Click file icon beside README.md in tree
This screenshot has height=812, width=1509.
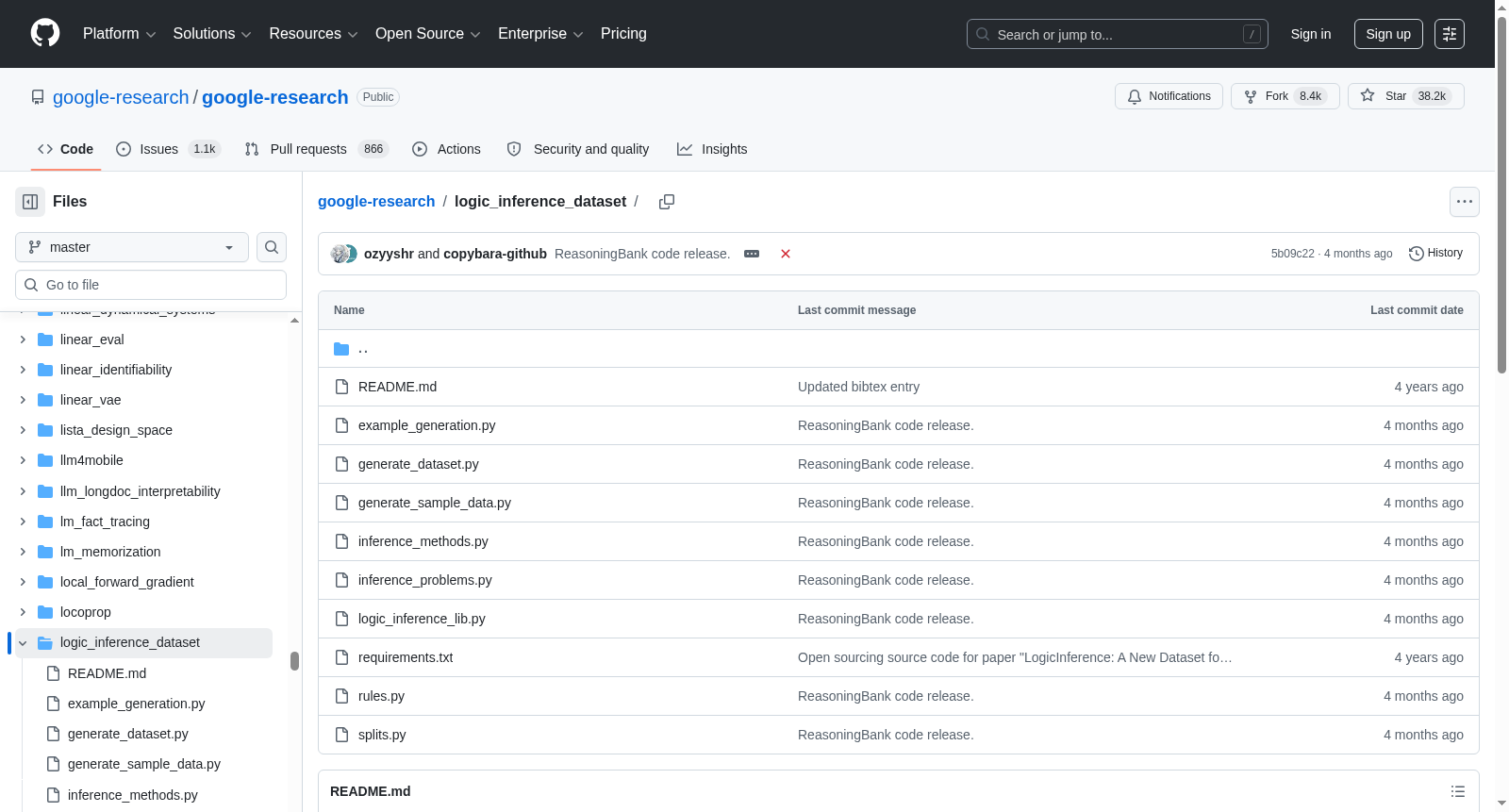(x=54, y=673)
